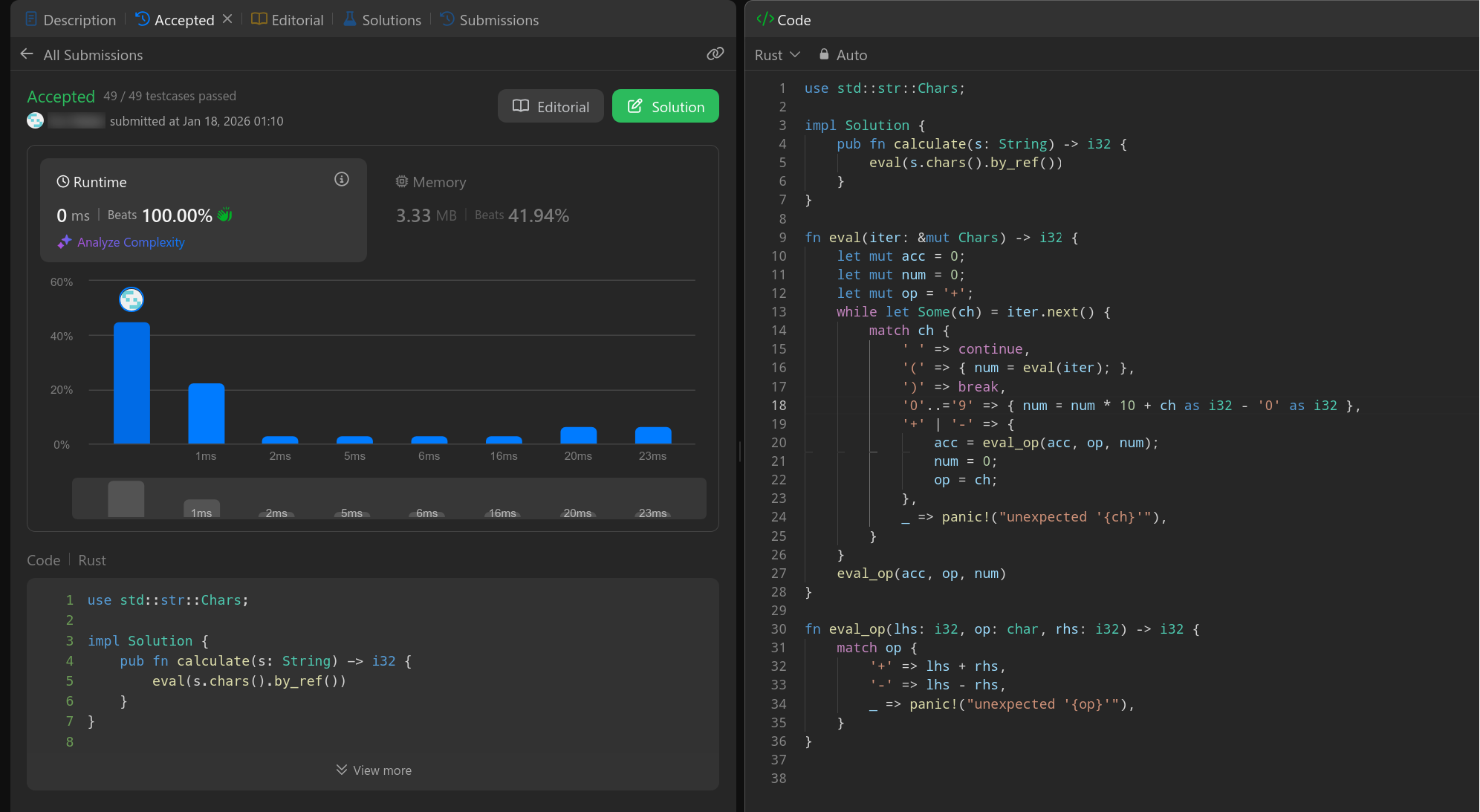1480x812 pixels.
Task: Click the submitter avatar next to submitted date
Action: (35, 120)
